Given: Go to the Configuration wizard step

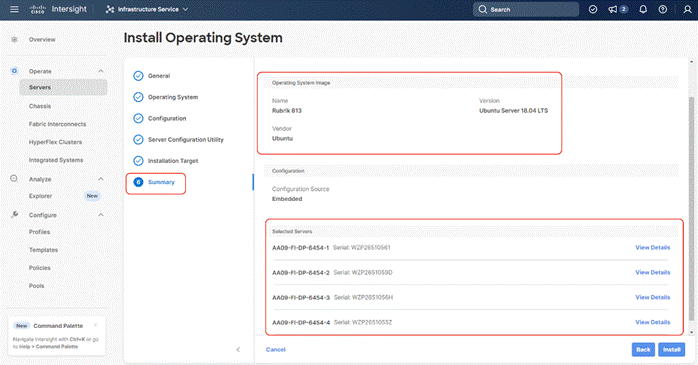Looking at the screenshot, I should (x=167, y=118).
